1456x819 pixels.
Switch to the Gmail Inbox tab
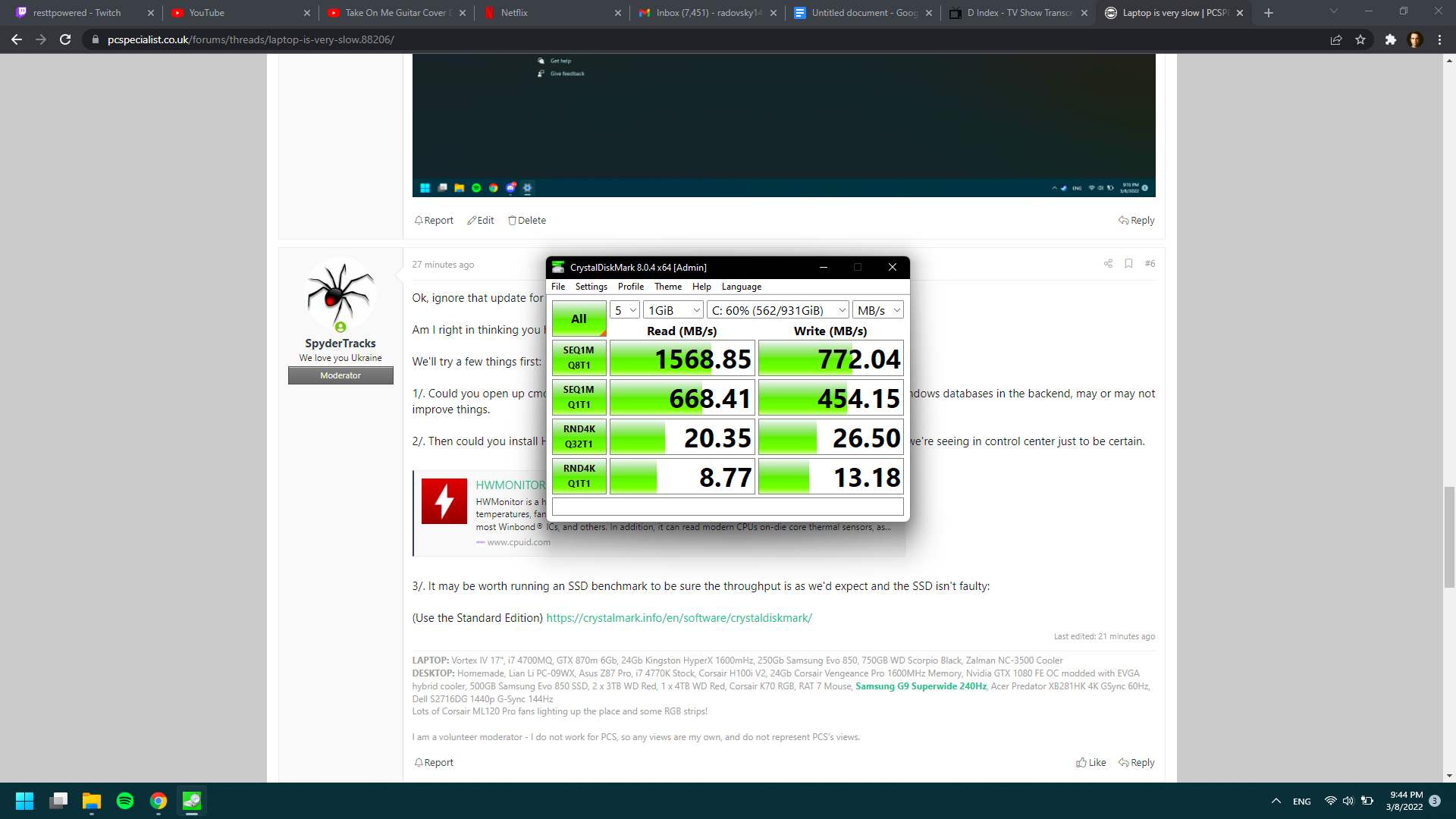[x=709, y=13]
